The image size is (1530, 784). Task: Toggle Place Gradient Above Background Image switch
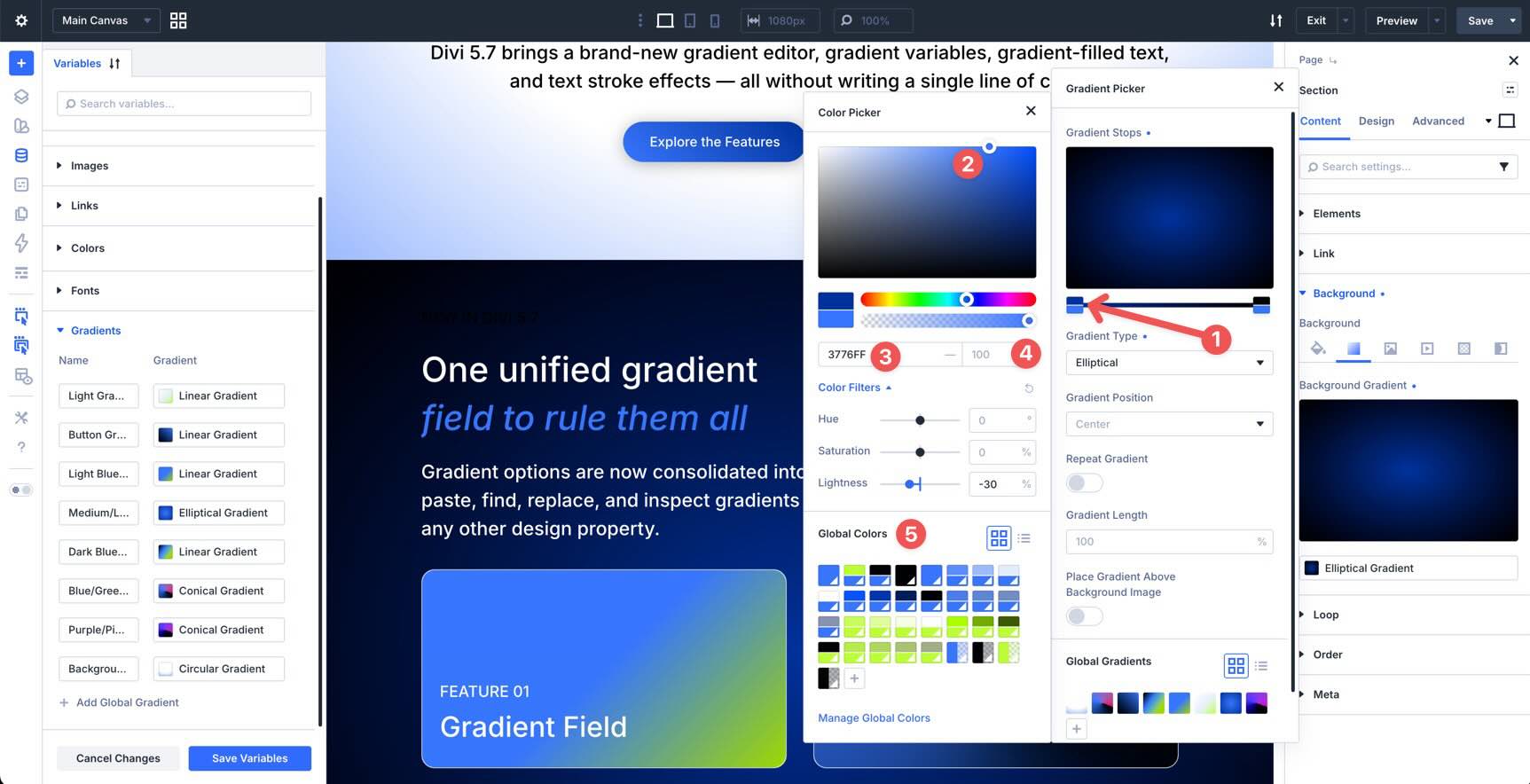(x=1084, y=616)
